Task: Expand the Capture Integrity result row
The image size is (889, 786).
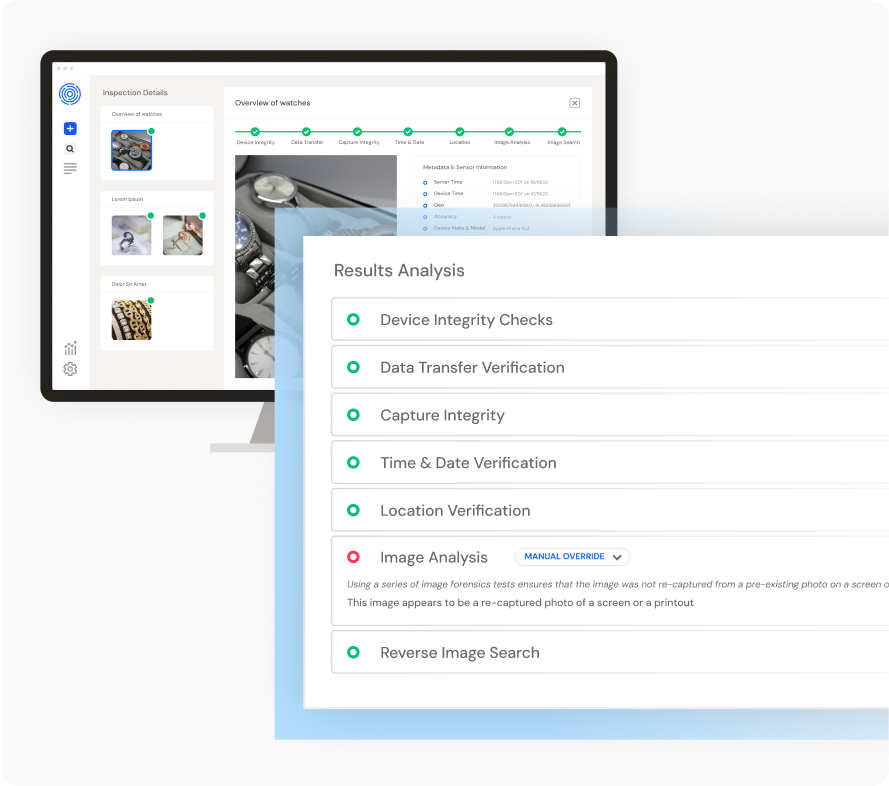Action: pos(610,415)
